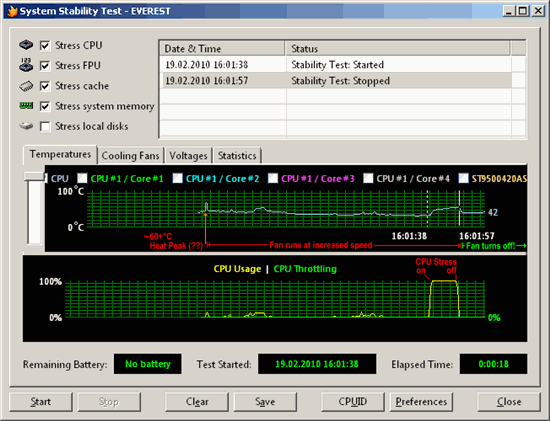Enable the Stress local disks checkbox
Image resolution: width=550 pixels, height=421 pixels.
click(45, 126)
